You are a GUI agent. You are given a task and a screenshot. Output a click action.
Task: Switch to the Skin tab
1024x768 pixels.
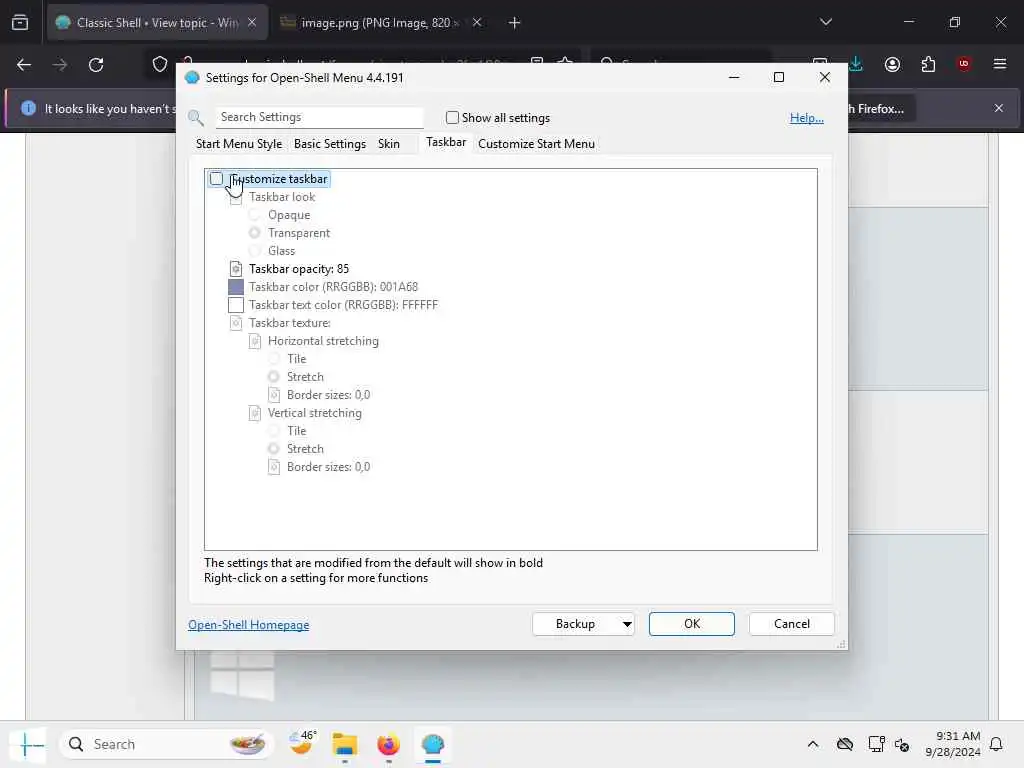(389, 144)
